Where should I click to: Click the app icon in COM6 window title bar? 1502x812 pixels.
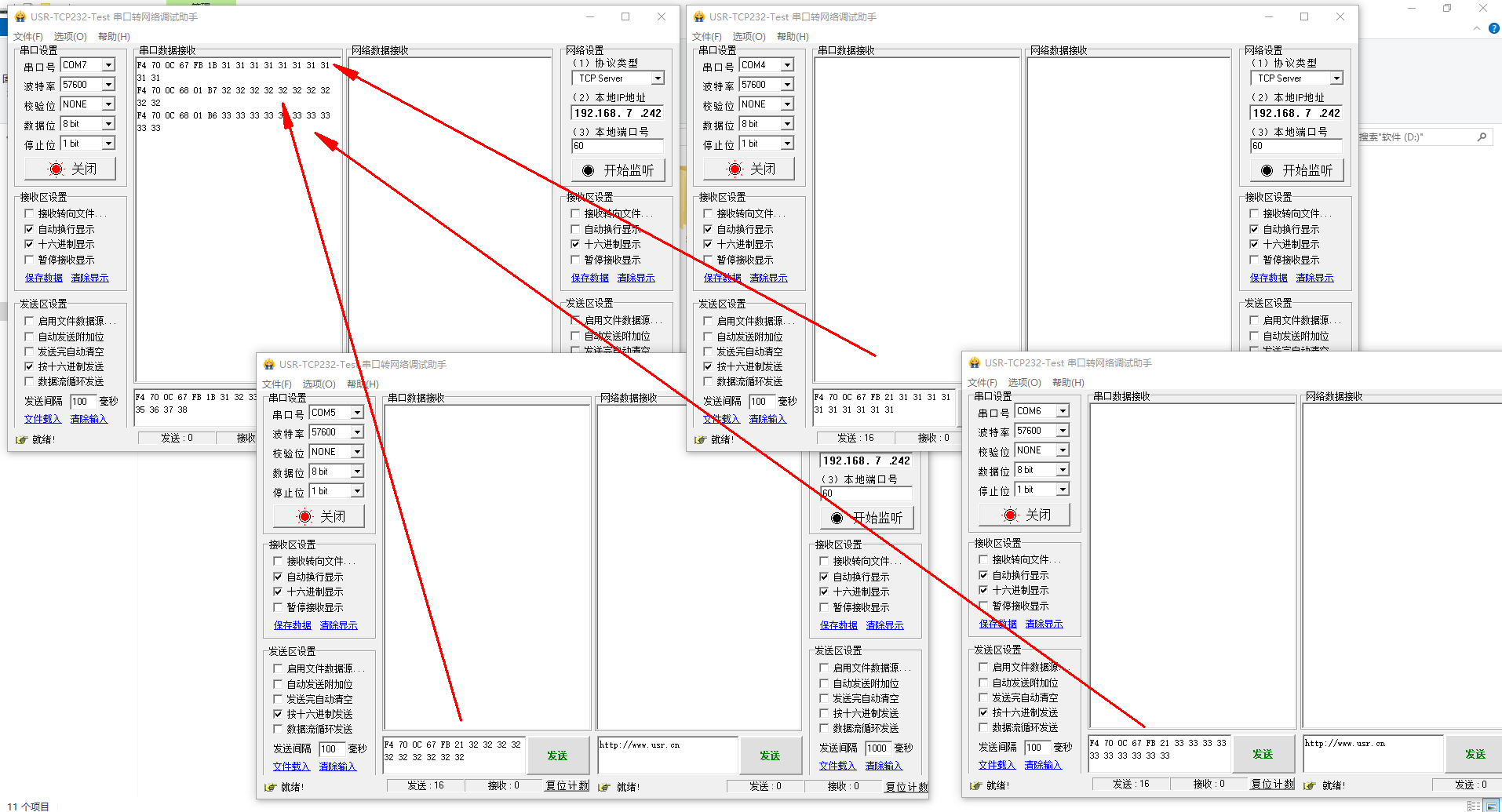pyautogui.click(x=975, y=362)
